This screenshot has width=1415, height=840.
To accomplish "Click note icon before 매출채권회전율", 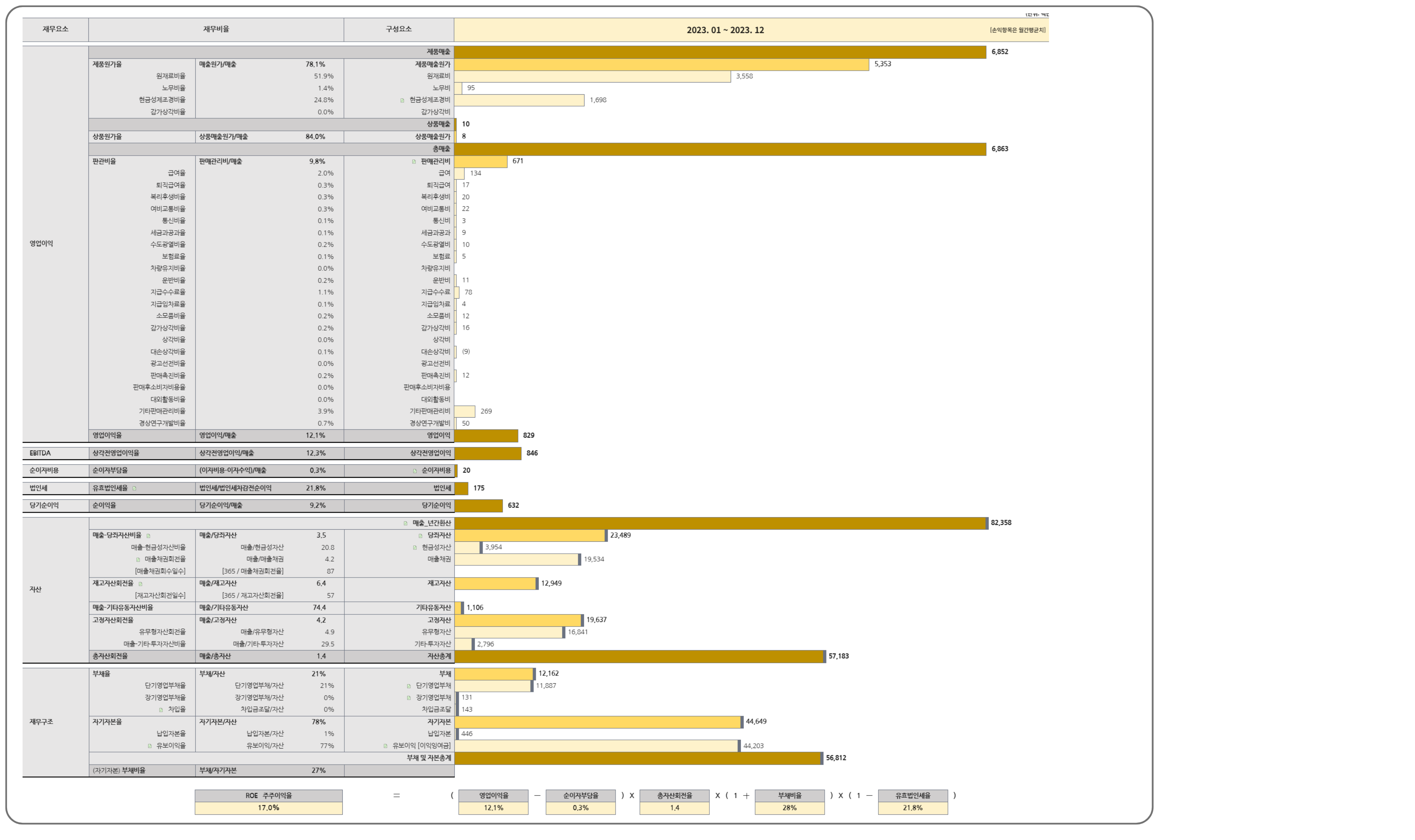I will point(138,560).
